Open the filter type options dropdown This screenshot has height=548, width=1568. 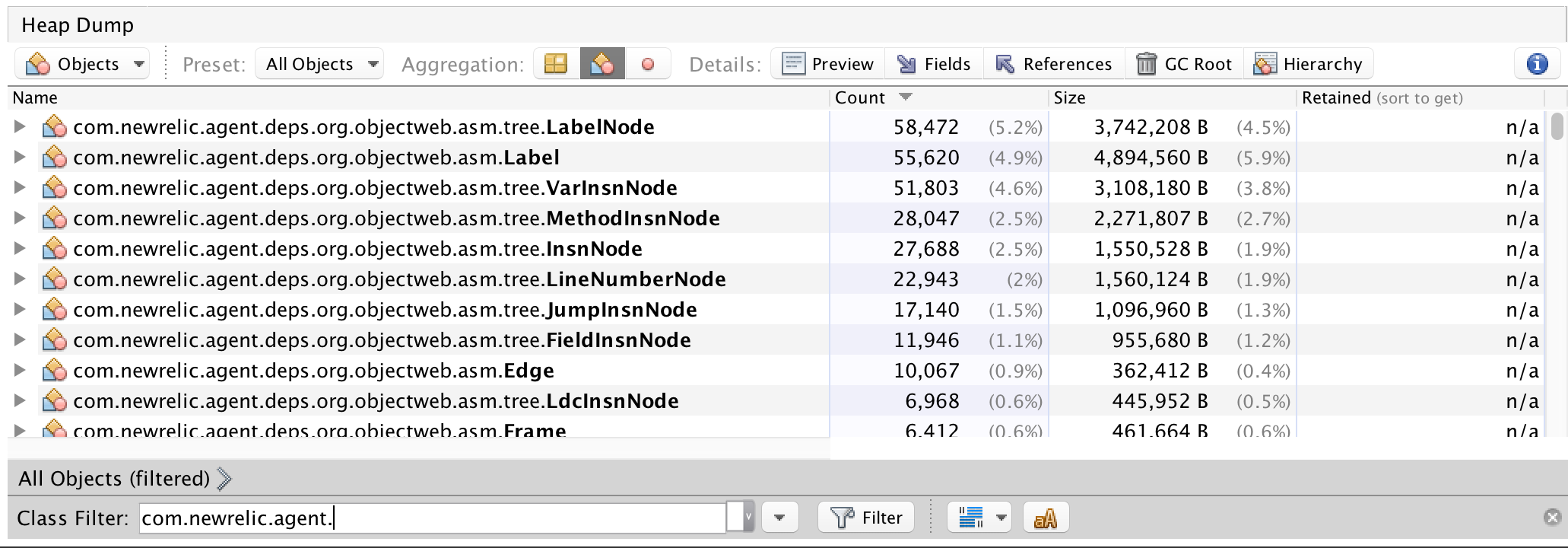point(979,518)
